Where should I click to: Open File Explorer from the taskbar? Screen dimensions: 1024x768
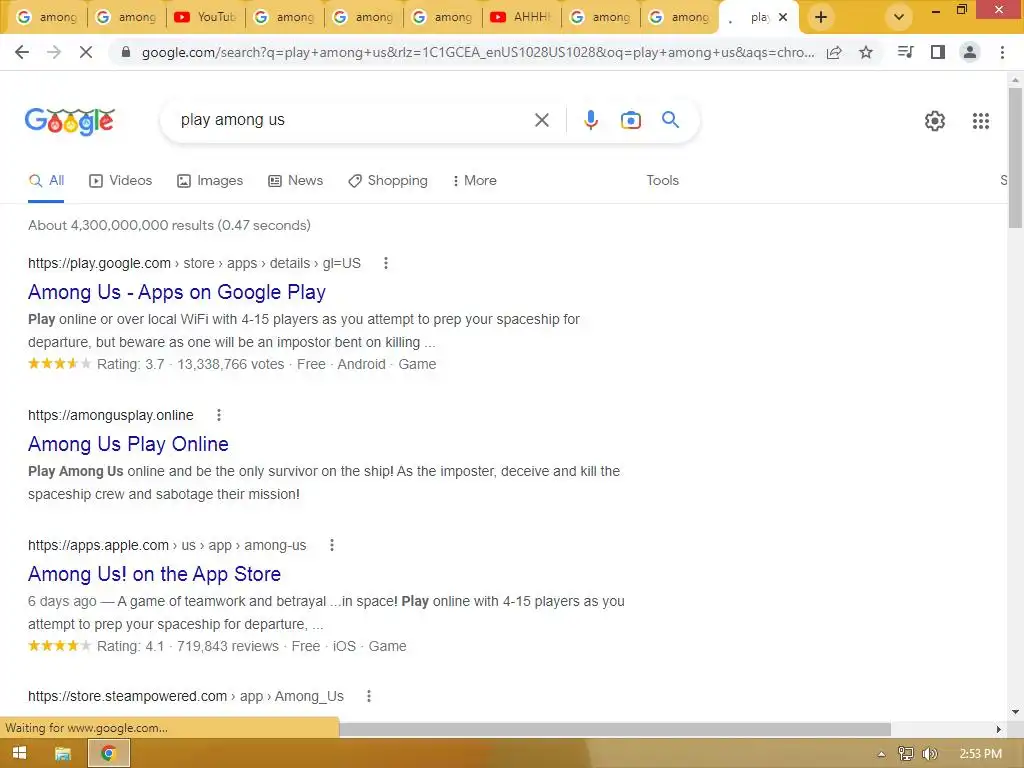click(63, 754)
